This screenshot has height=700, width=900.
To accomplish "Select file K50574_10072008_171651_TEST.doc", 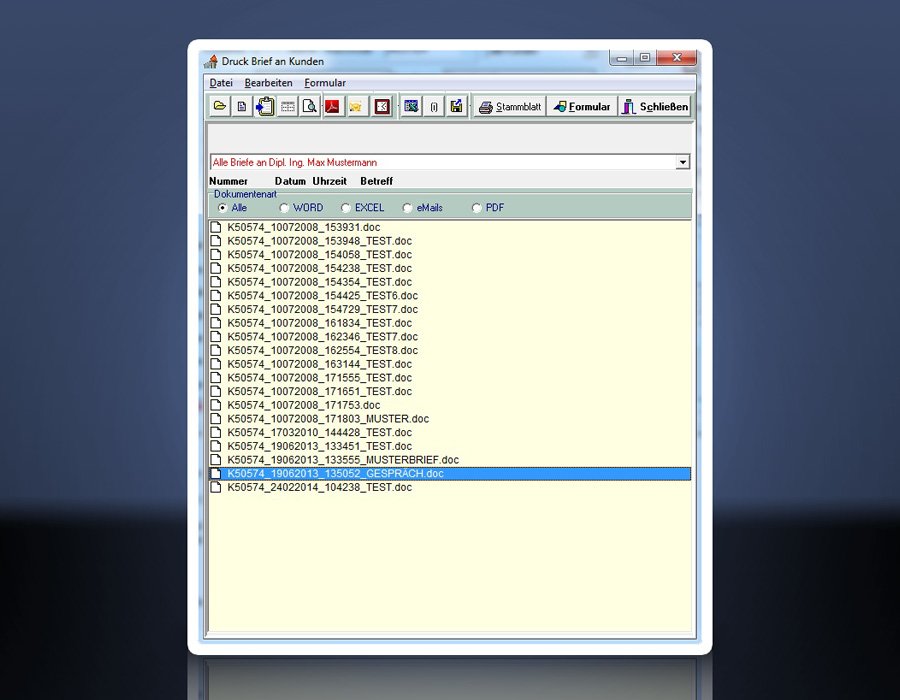I will [x=319, y=391].
